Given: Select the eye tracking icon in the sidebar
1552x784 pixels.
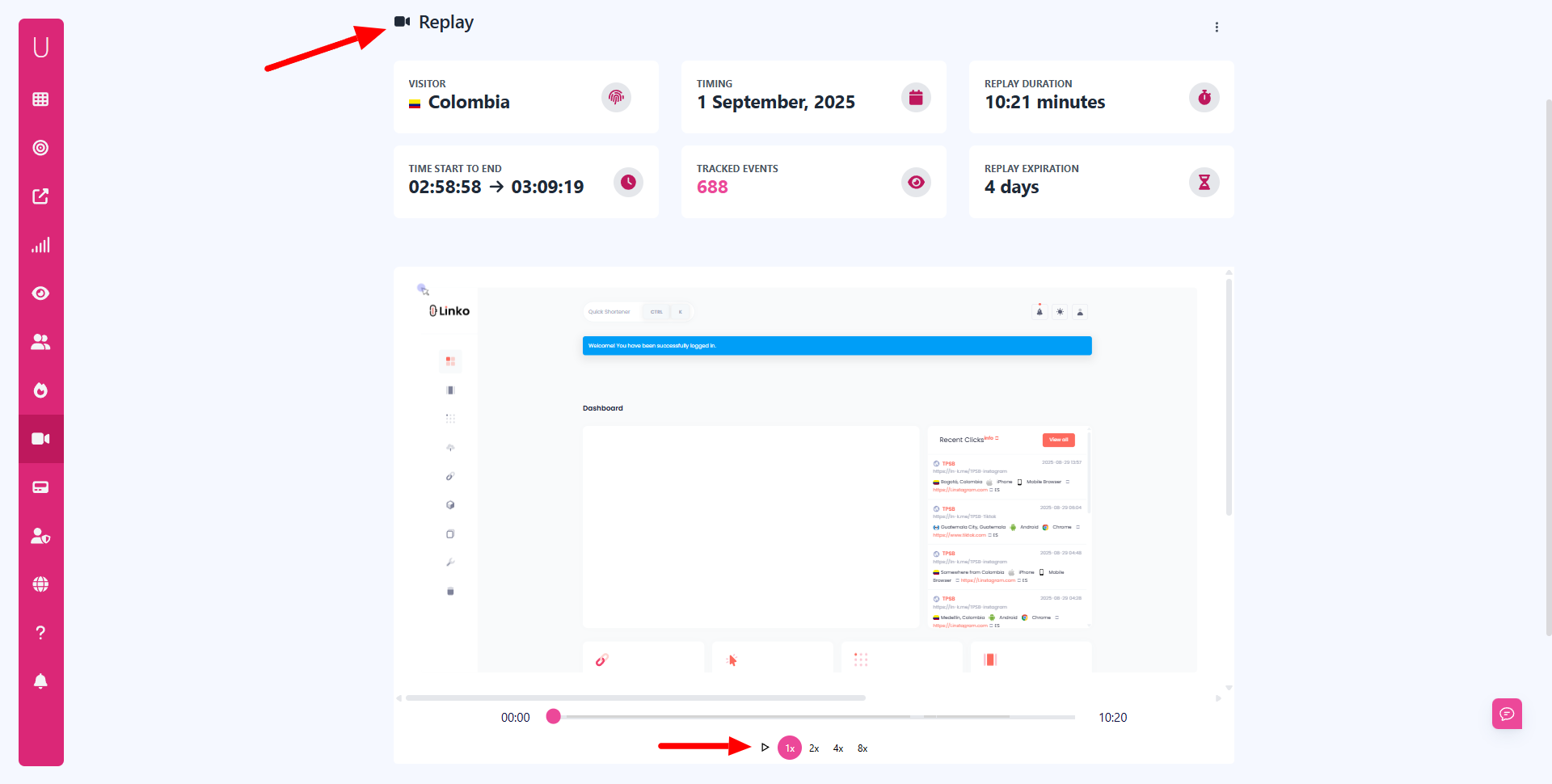Looking at the screenshot, I should click(x=40, y=293).
